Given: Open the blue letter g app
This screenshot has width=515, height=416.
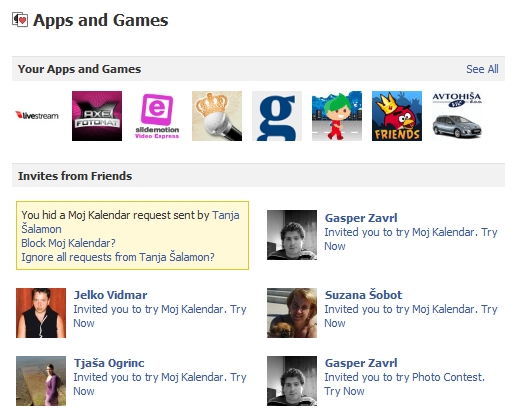Looking at the screenshot, I should tap(277, 116).
